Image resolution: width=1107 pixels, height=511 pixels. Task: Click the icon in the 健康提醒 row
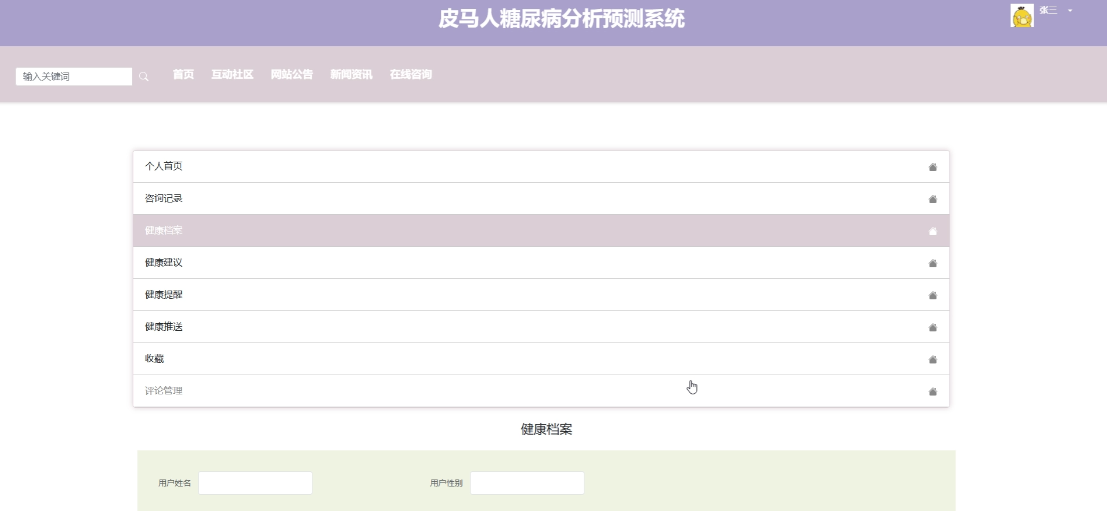pos(932,295)
